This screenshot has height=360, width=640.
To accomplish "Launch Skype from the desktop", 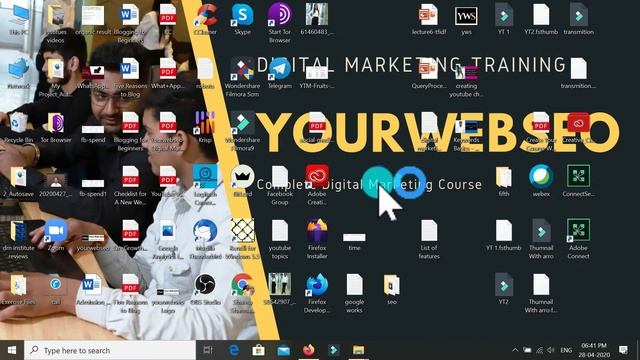I will click(242, 20).
